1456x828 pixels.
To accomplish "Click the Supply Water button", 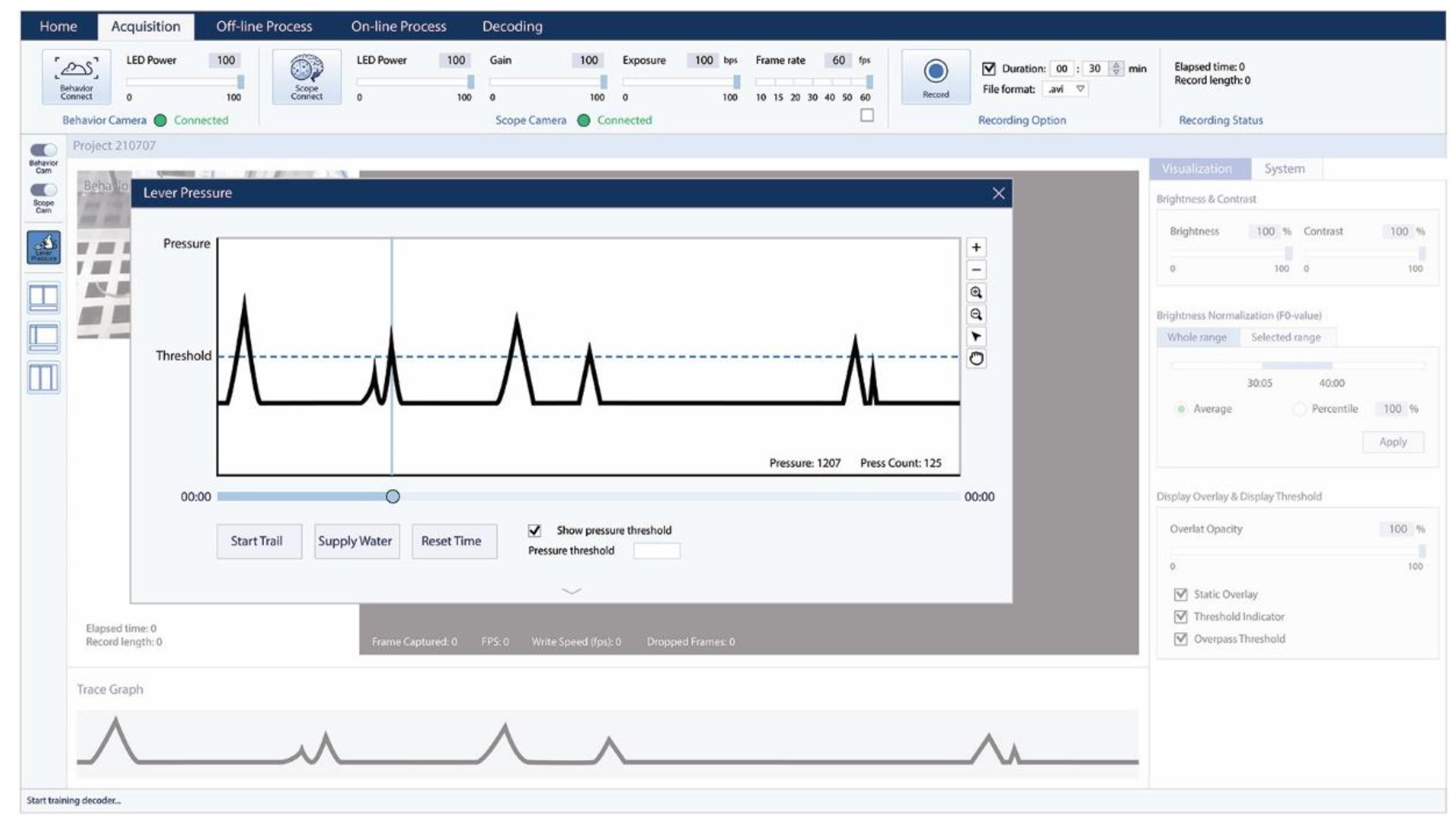I will pyautogui.click(x=356, y=541).
